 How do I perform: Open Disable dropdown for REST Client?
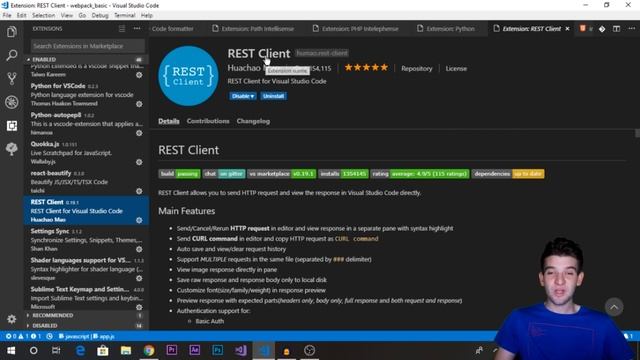pos(242,96)
